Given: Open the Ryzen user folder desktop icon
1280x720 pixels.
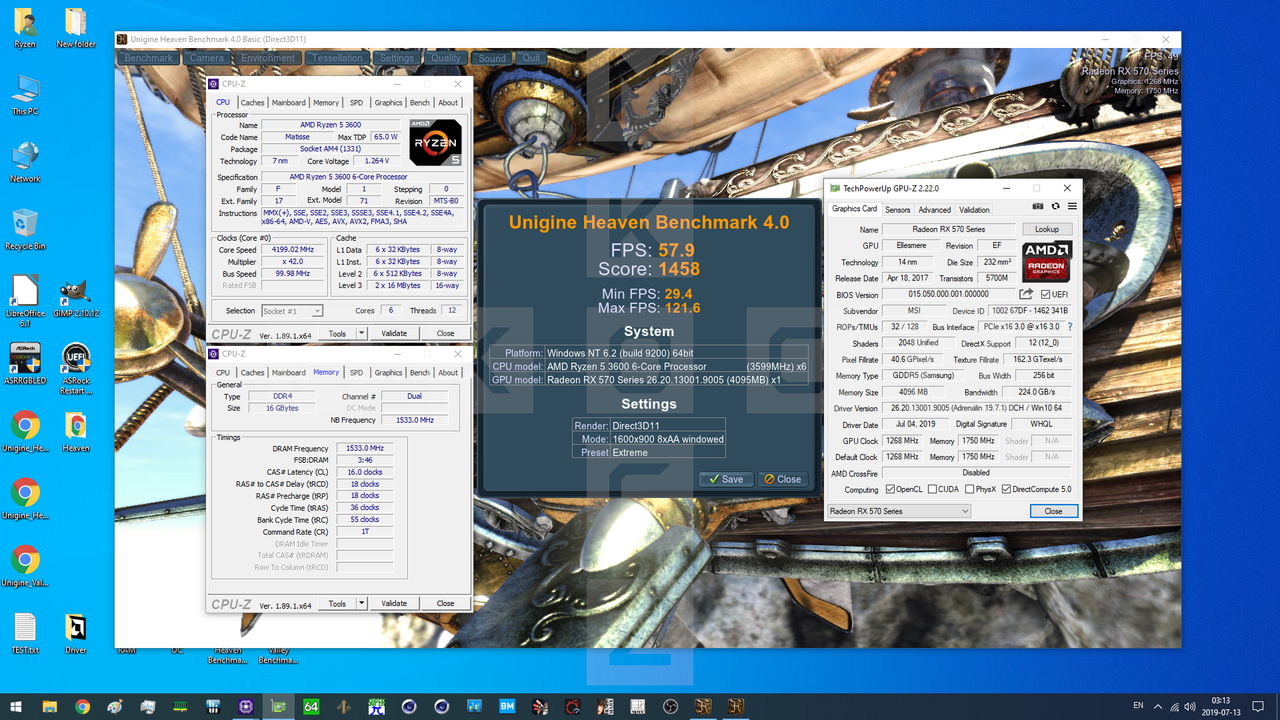Looking at the screenshot, I should (25, 27).
